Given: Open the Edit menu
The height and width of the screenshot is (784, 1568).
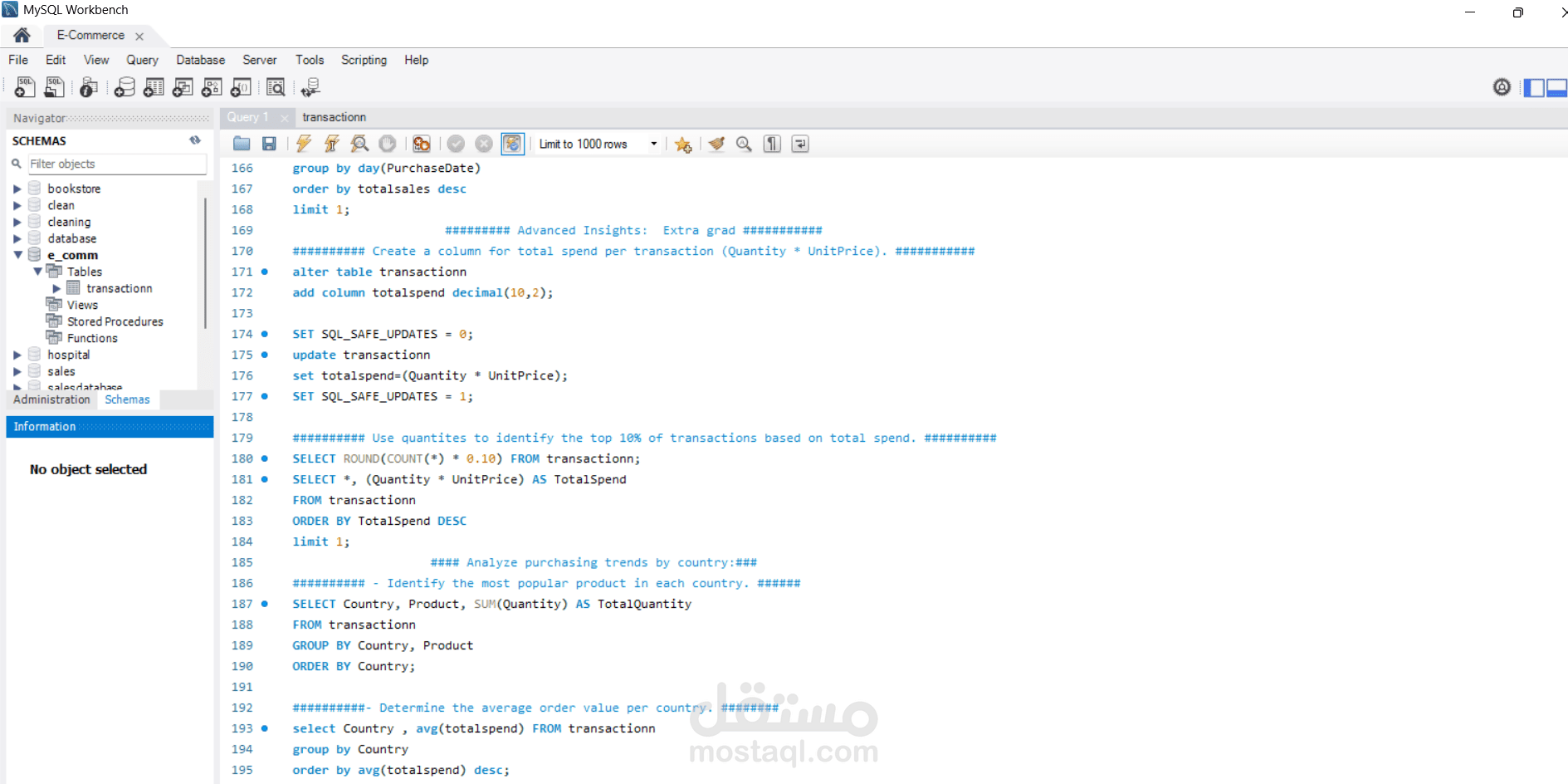Looking at the screenshot, I should pos(56,60).
